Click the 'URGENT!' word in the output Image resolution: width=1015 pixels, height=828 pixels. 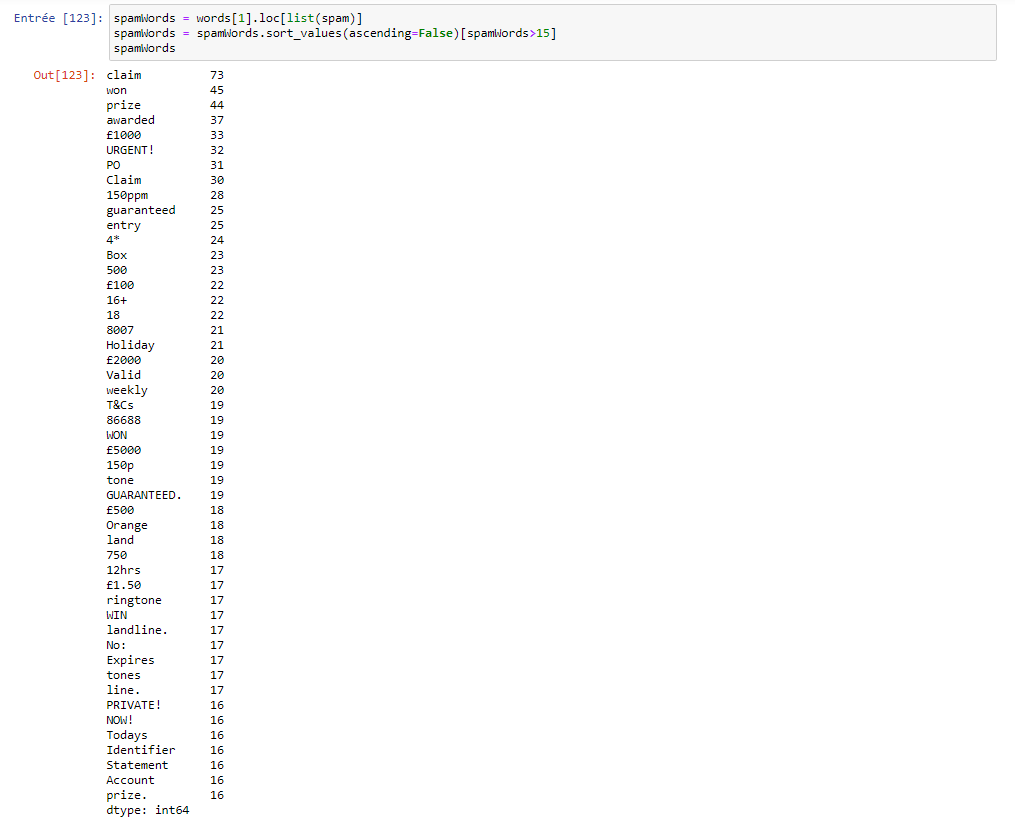pyautogui.click(x=131, y=150)
